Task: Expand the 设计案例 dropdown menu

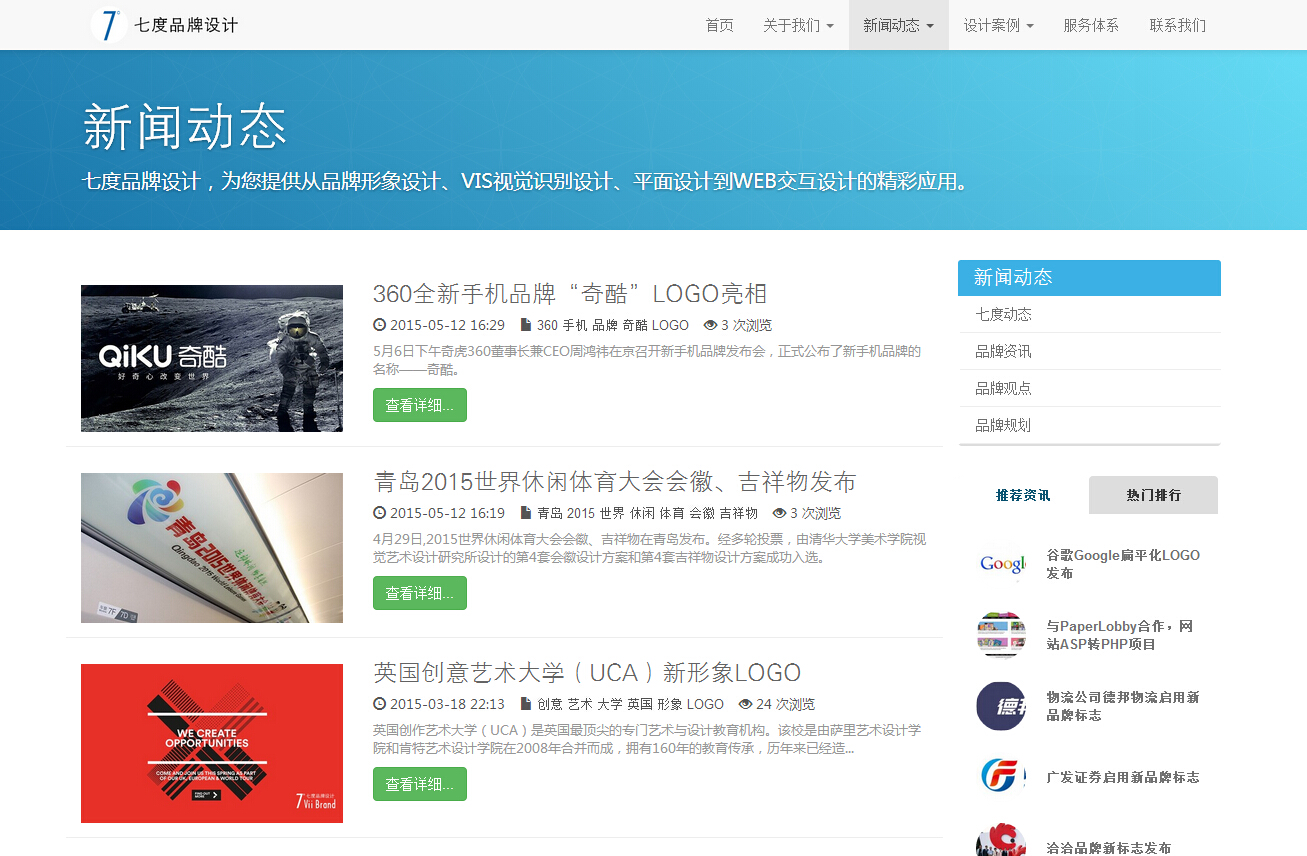Action: pos(999,25)
